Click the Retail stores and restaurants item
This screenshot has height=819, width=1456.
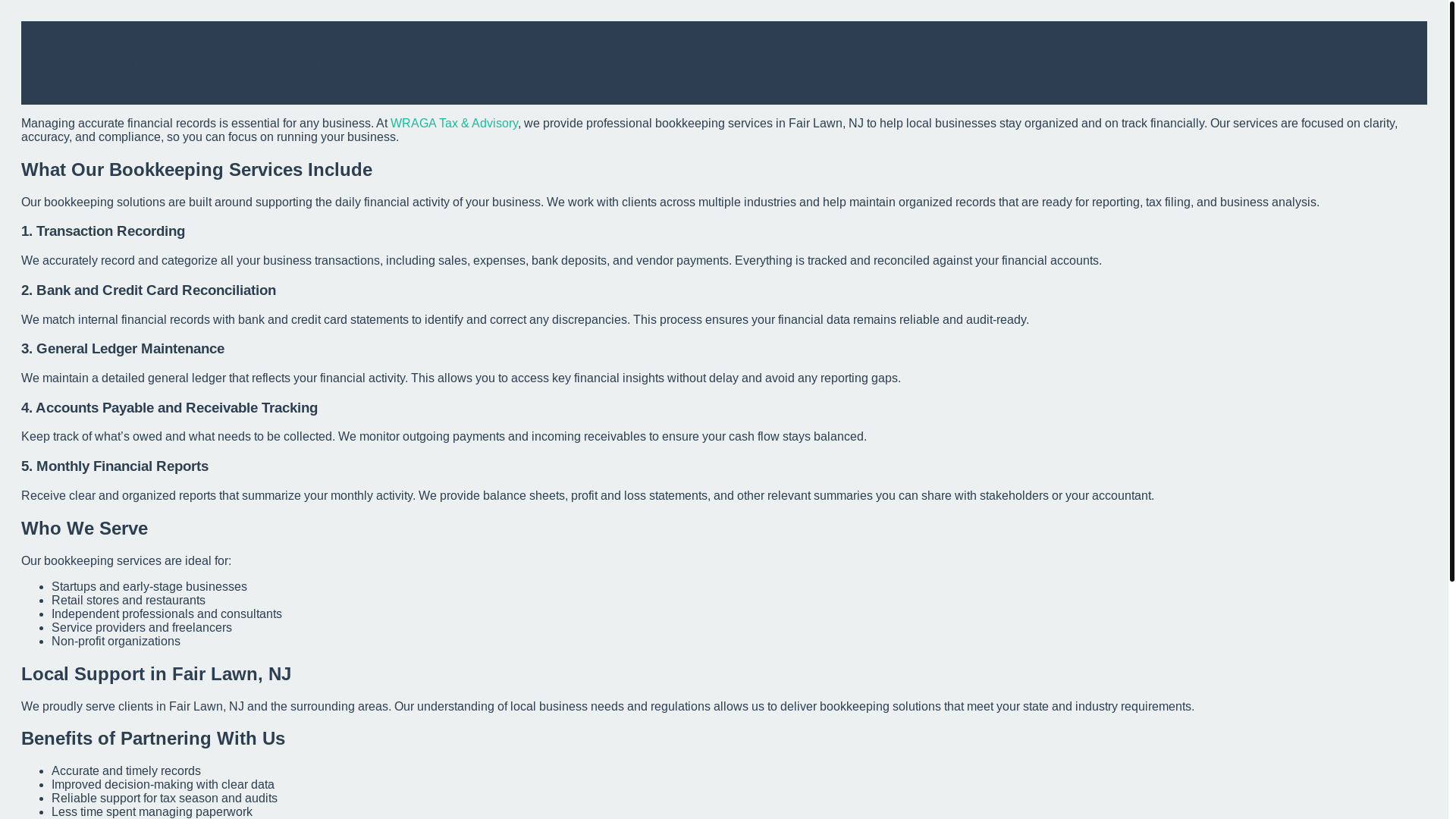point(128,601)
